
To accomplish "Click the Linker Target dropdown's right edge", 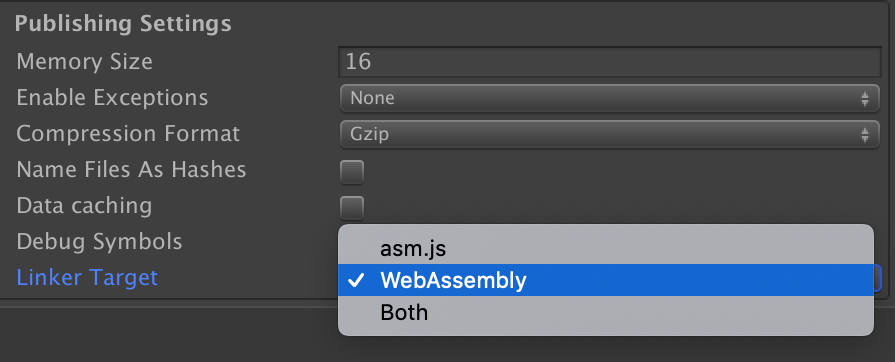I will (x=877, y=279).
